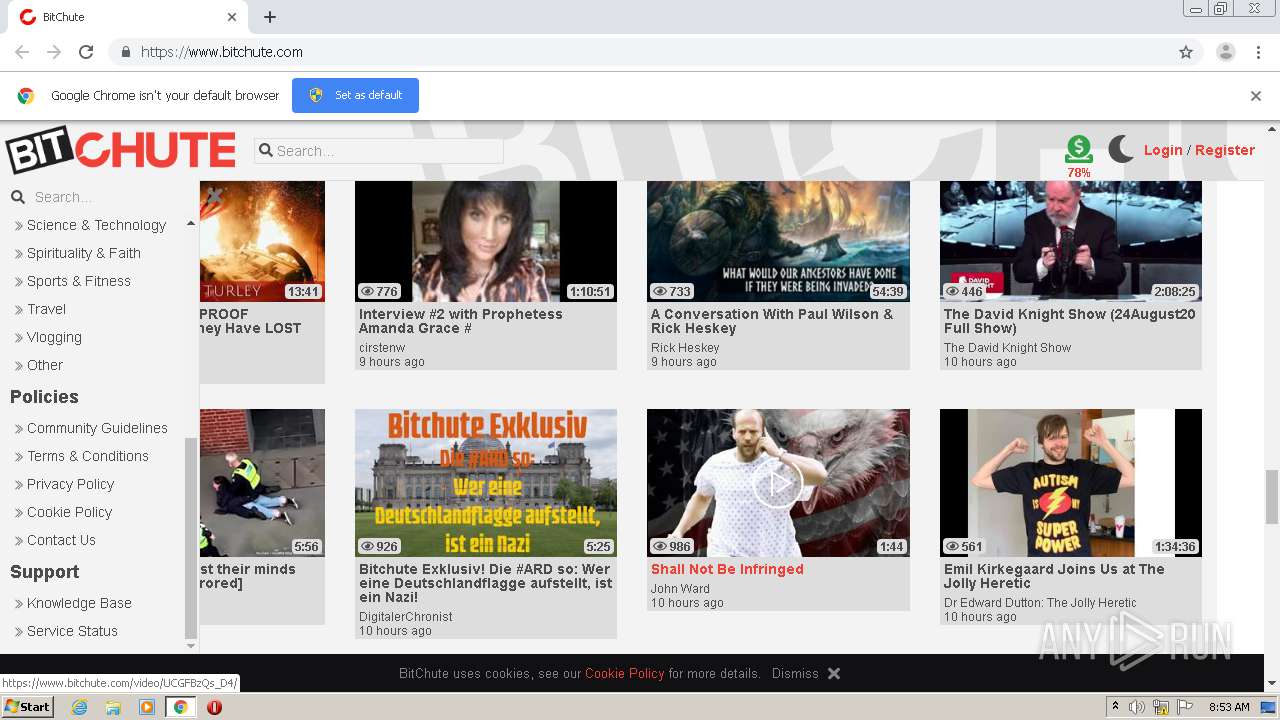Open File Explorer folder in taskbar
Screen dimensions: 1280x720
tap(113, 707)
